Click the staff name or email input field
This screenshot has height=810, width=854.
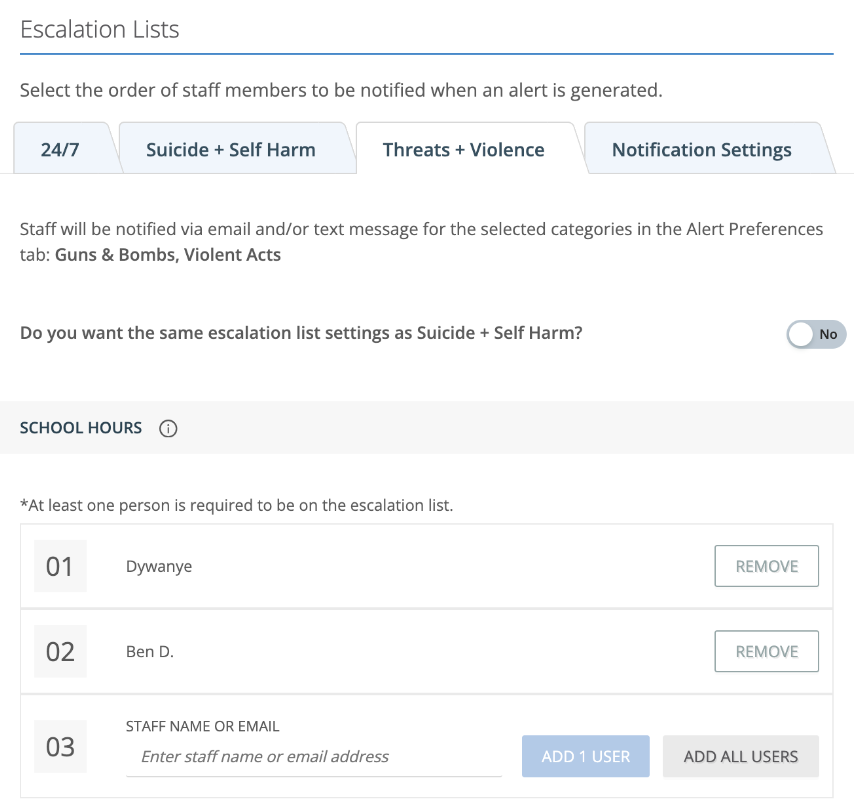coord(310,756)
